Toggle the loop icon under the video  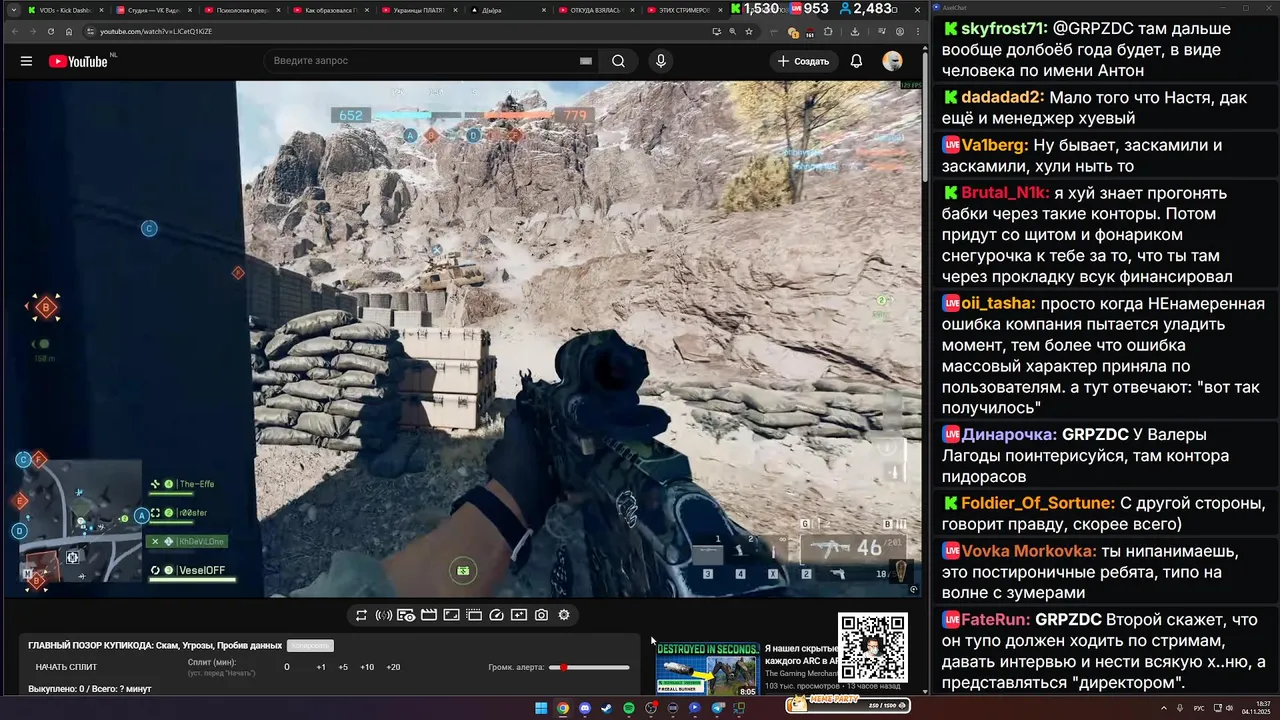pos(361,615)
